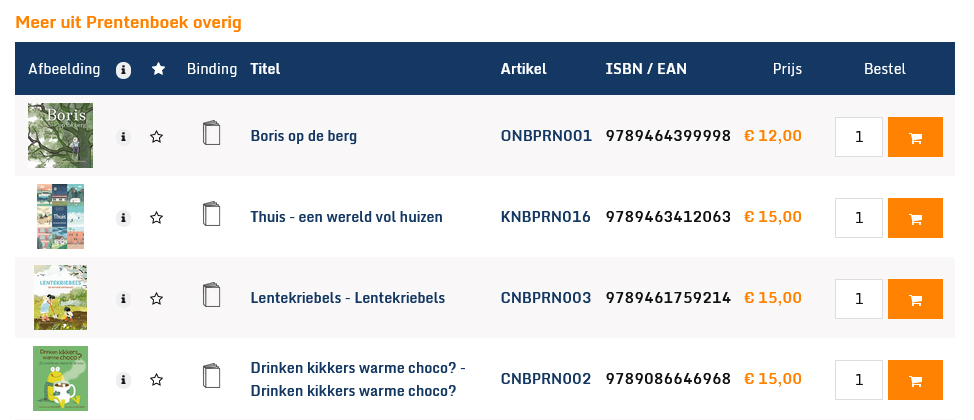974x420 pixels.
Task: Focus quantity field for Lentekriebels
Action: pyautogui.click(x=858, y=299)
